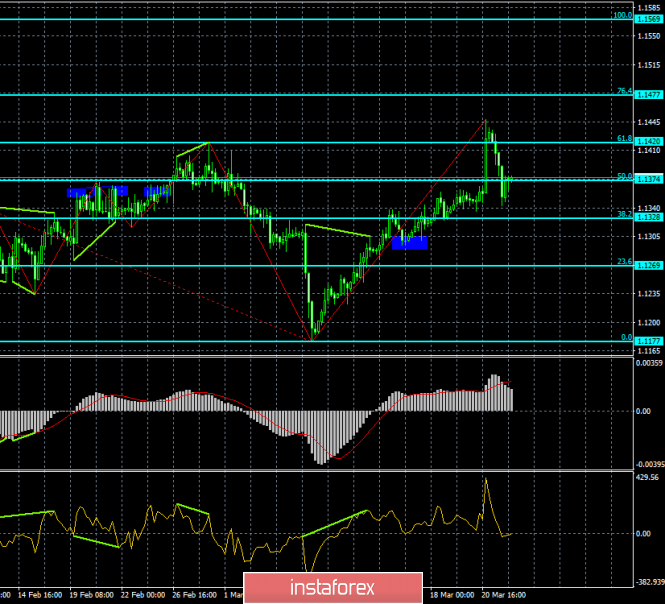
Task: Click the 18 Mar 00:00 time label
Action: (x=452, y=595)
